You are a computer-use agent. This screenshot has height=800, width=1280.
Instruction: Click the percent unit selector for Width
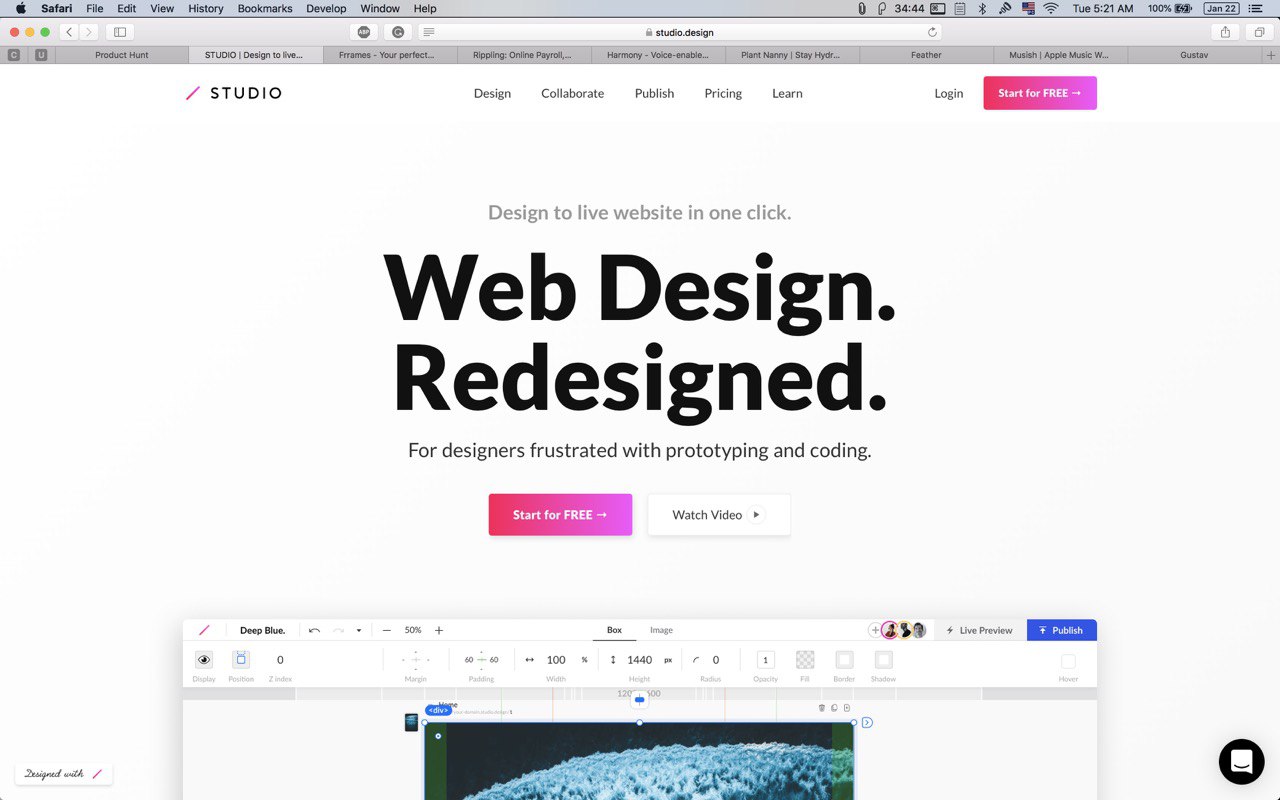[x=584, y=660]
